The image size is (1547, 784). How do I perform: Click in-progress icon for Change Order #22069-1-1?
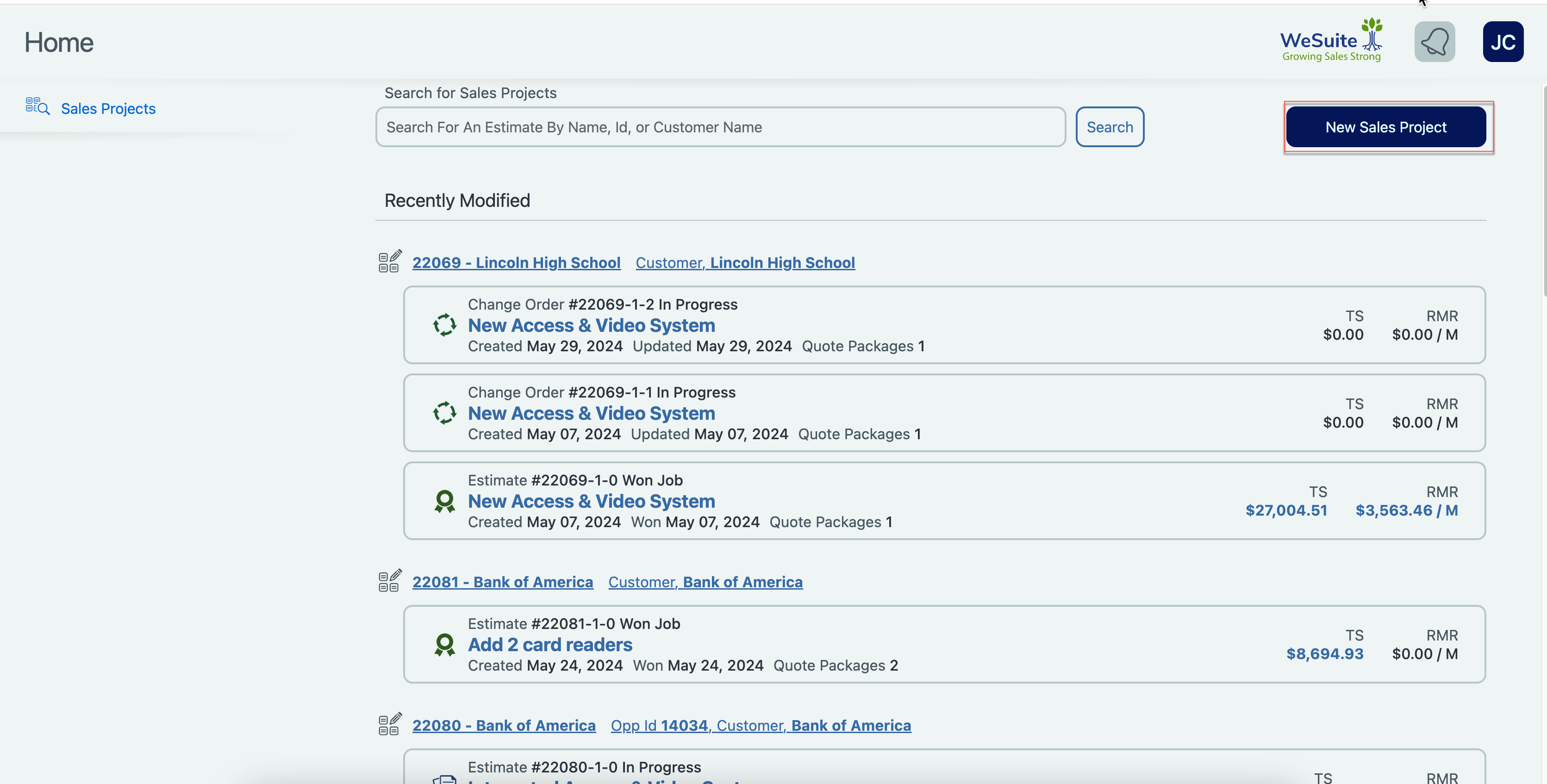[x=444, y=413]
